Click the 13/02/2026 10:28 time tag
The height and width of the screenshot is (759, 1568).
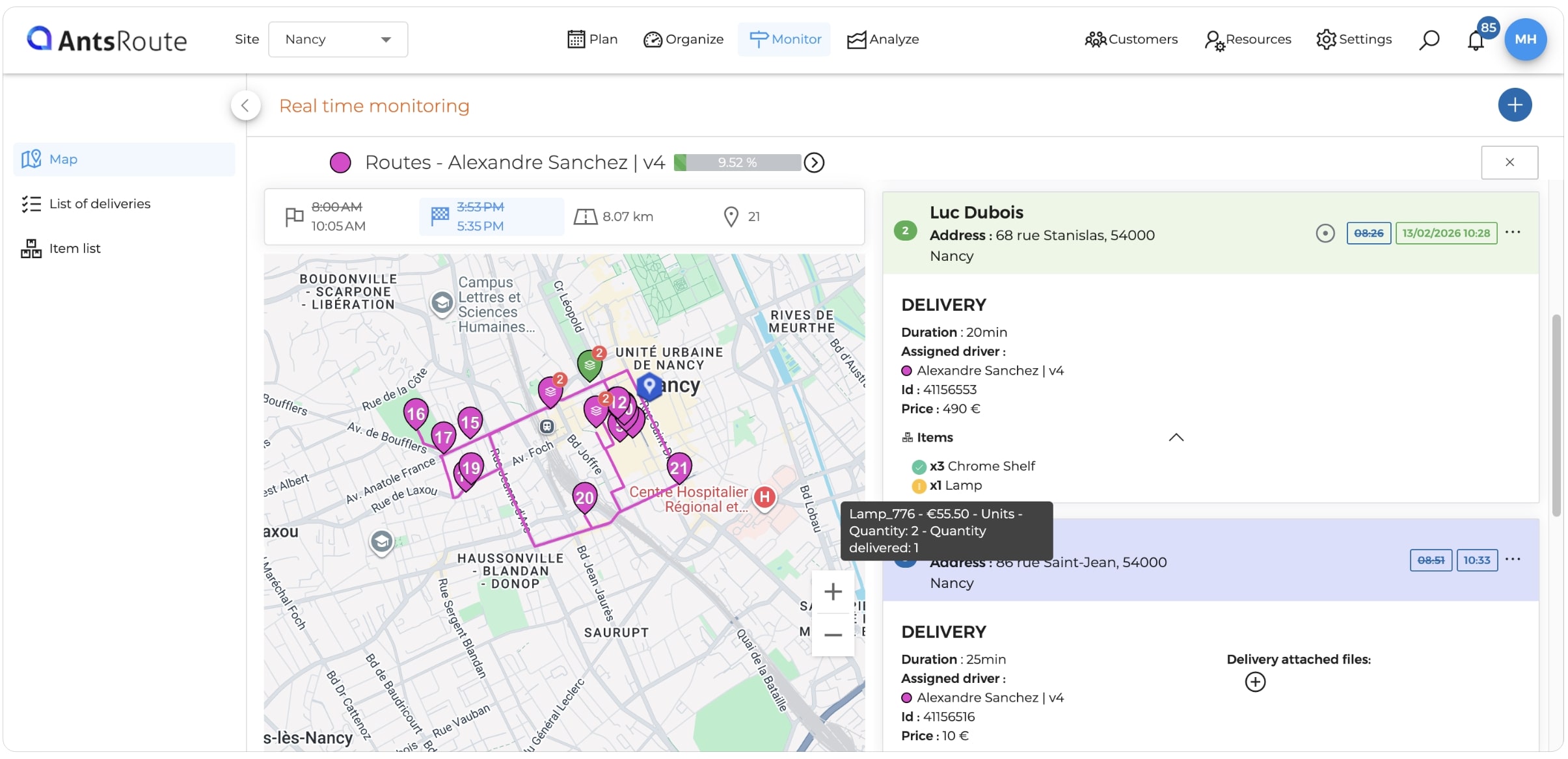click(x=1446, y=233)
